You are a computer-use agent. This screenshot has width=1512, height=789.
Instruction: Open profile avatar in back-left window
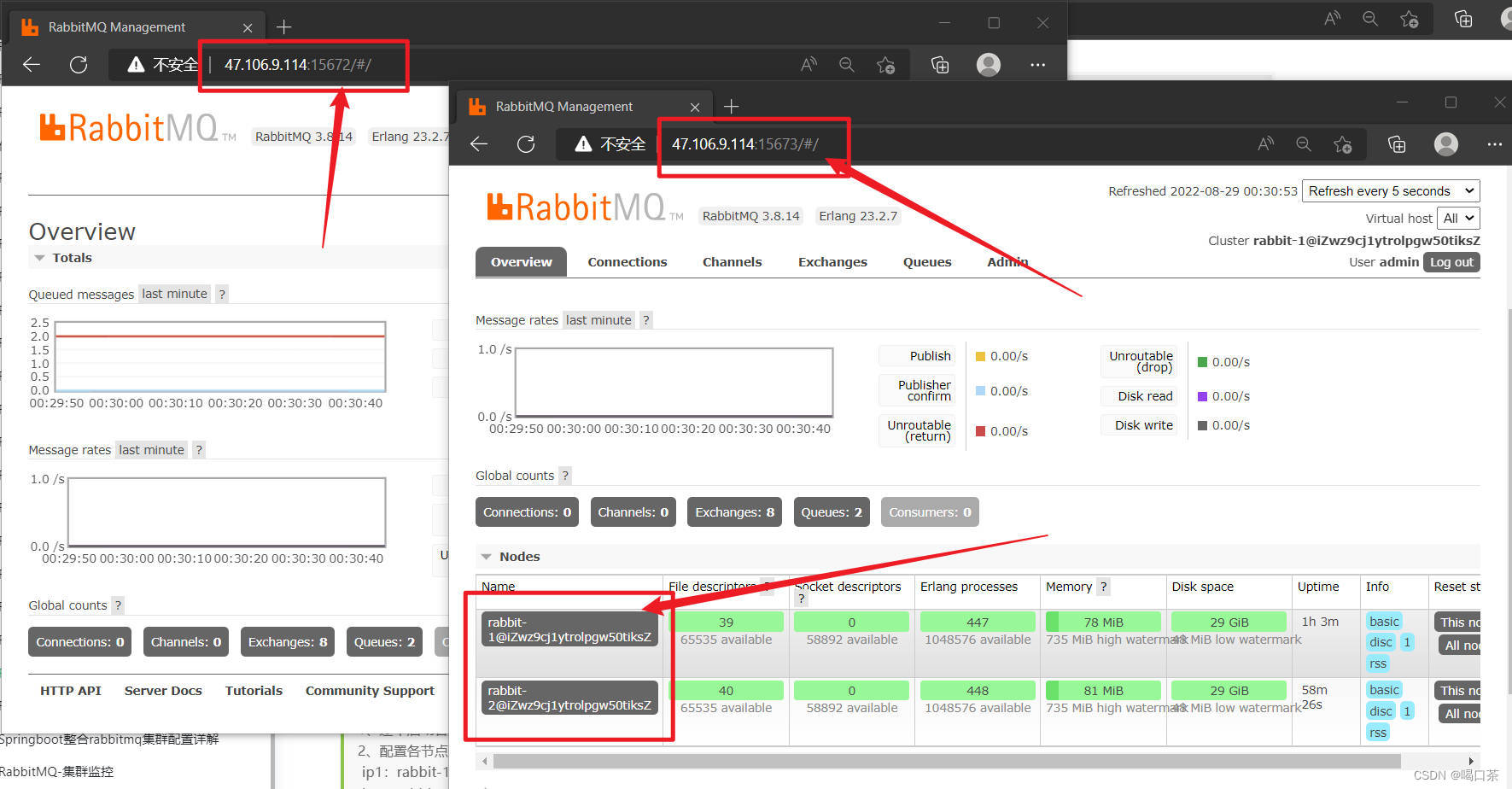[x=989, y=65]
